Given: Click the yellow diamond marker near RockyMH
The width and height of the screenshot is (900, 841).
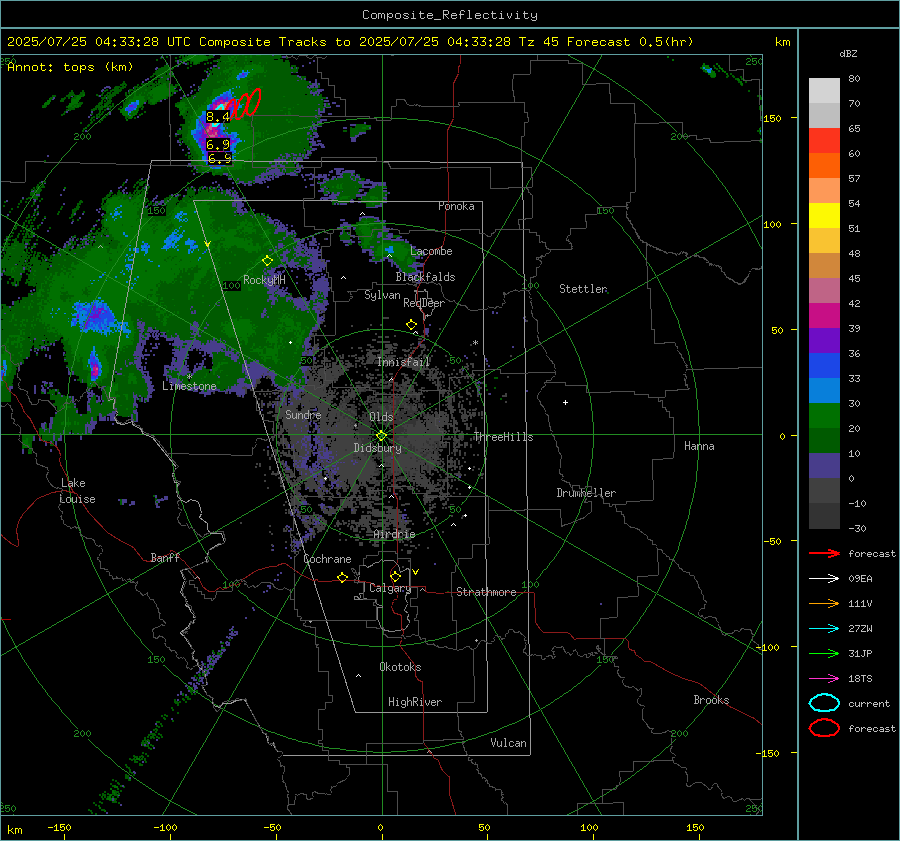Looking at the screenshot, I should coord(267,261).
